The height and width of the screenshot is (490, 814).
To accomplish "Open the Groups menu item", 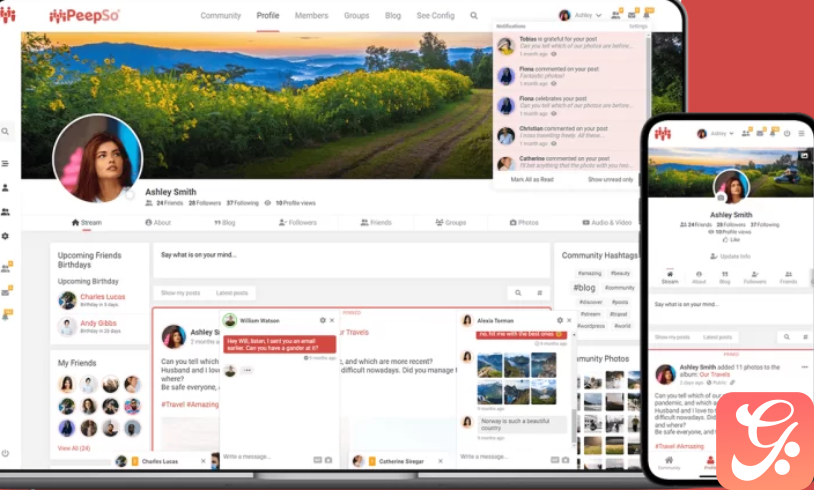I will tap(356, 16).
